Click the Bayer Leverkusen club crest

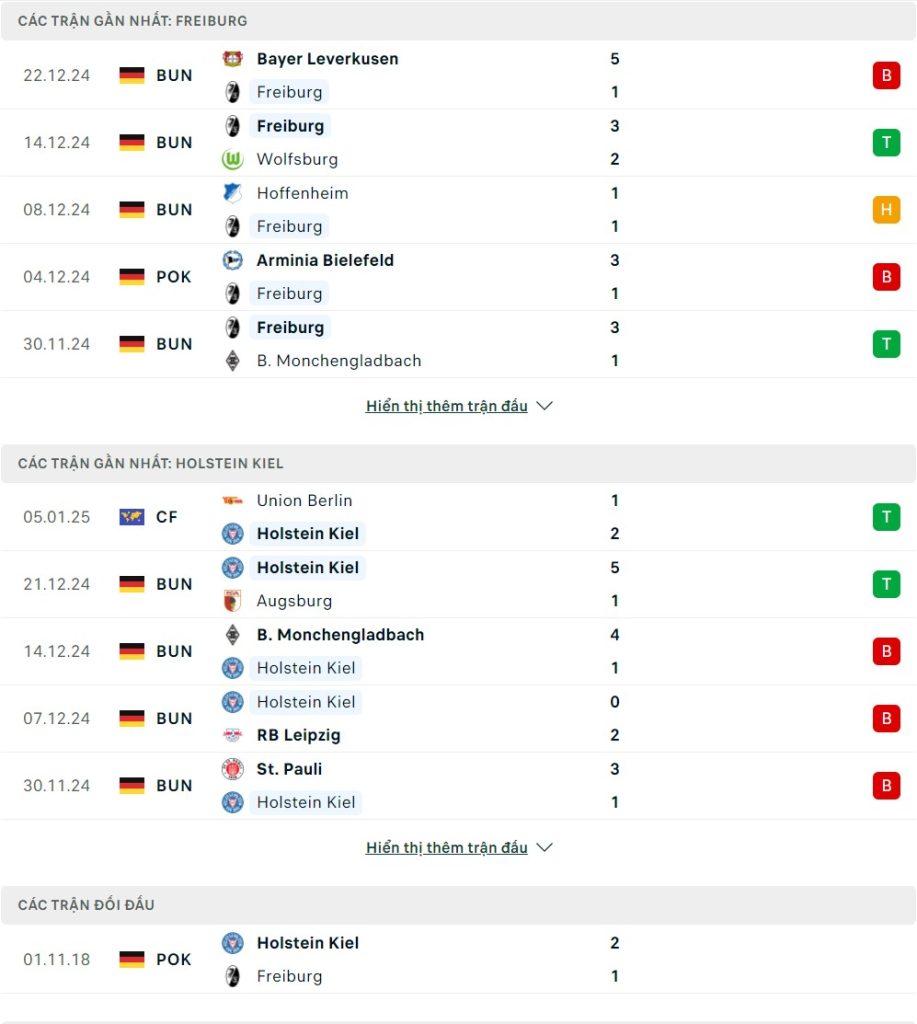point(233,59)
